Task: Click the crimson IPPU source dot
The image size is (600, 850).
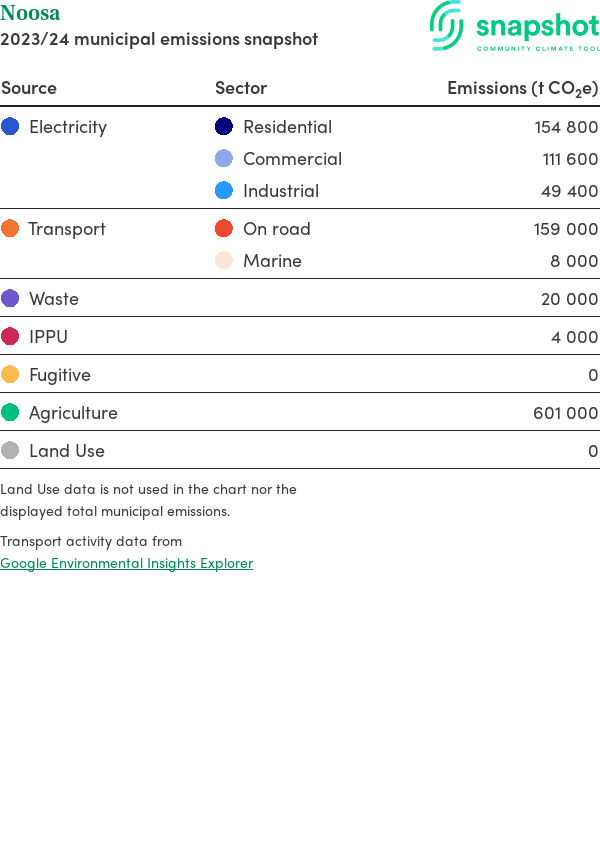Action: 10,337
